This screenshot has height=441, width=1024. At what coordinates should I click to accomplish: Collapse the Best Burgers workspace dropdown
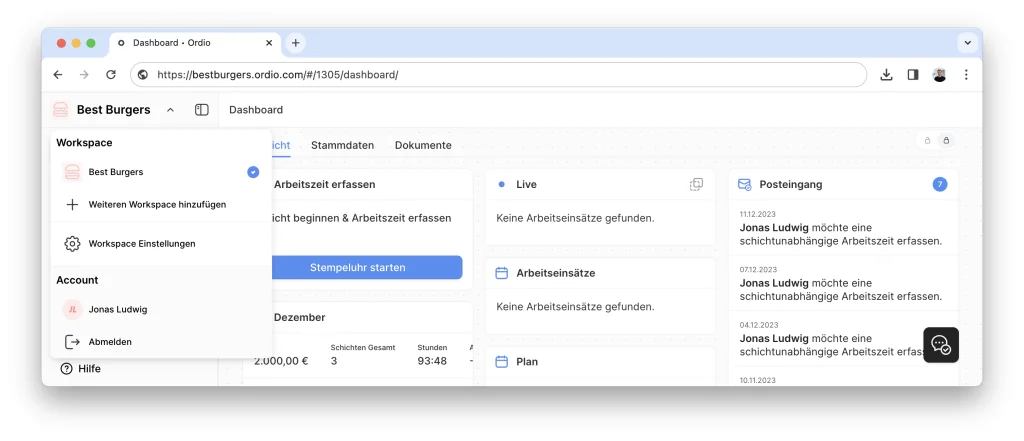tap(170, 110)
